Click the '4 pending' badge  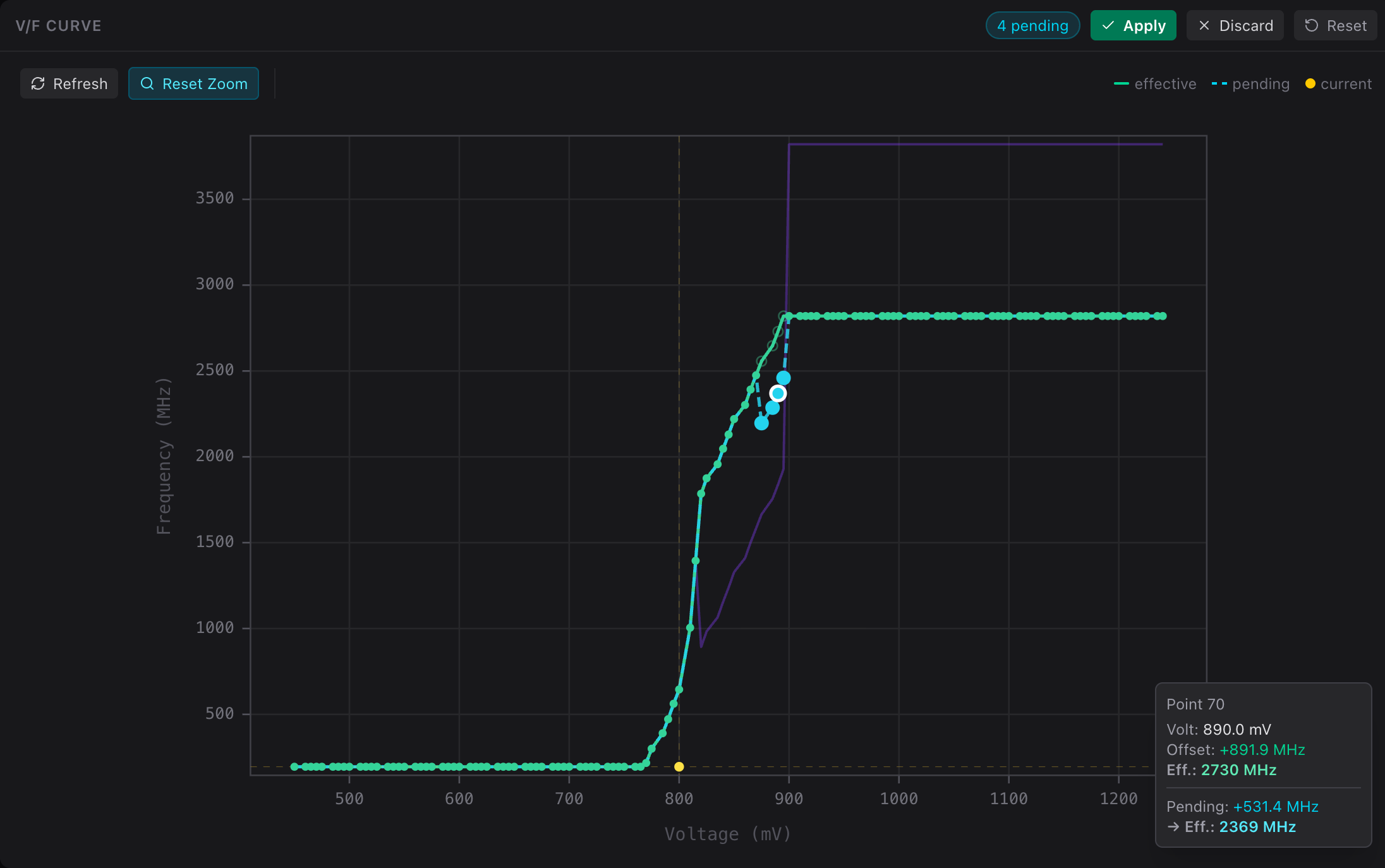(1032, 26)
